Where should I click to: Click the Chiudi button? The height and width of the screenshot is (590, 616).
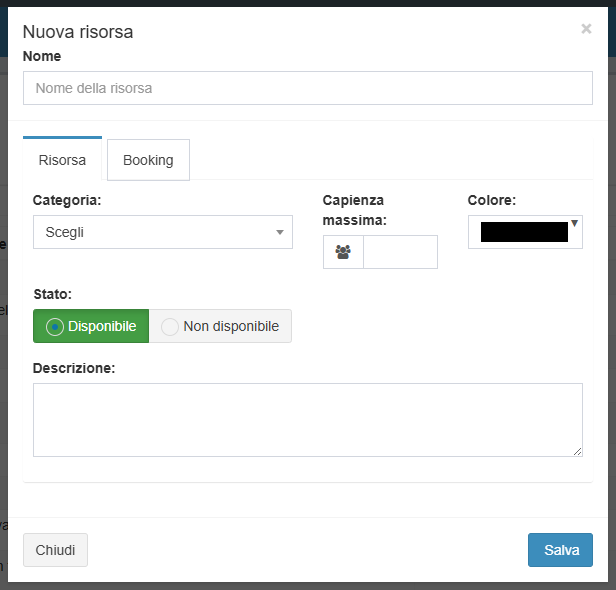55,550
